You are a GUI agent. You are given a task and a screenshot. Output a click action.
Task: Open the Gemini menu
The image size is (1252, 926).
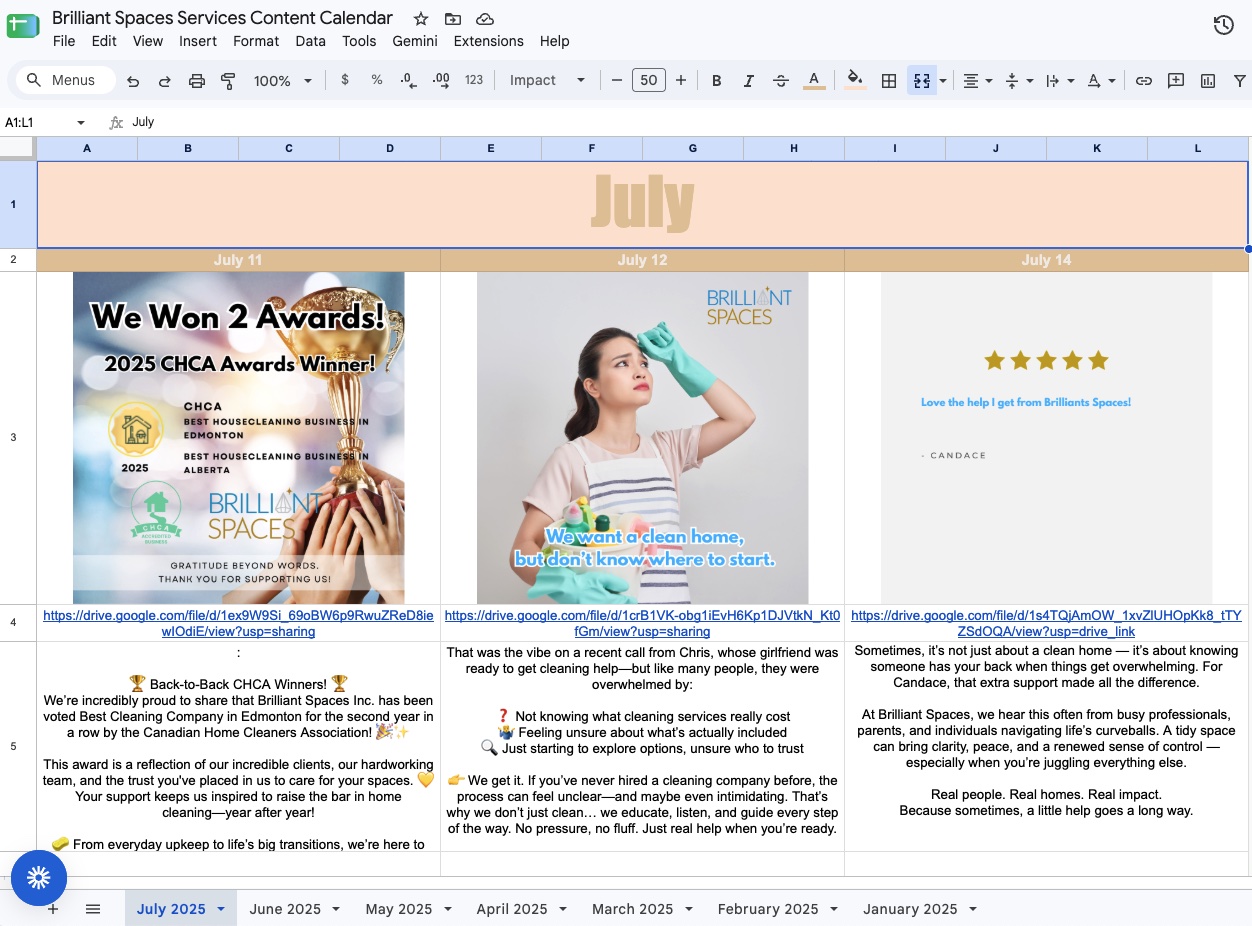pyautogui.click(x=415, y=41)
